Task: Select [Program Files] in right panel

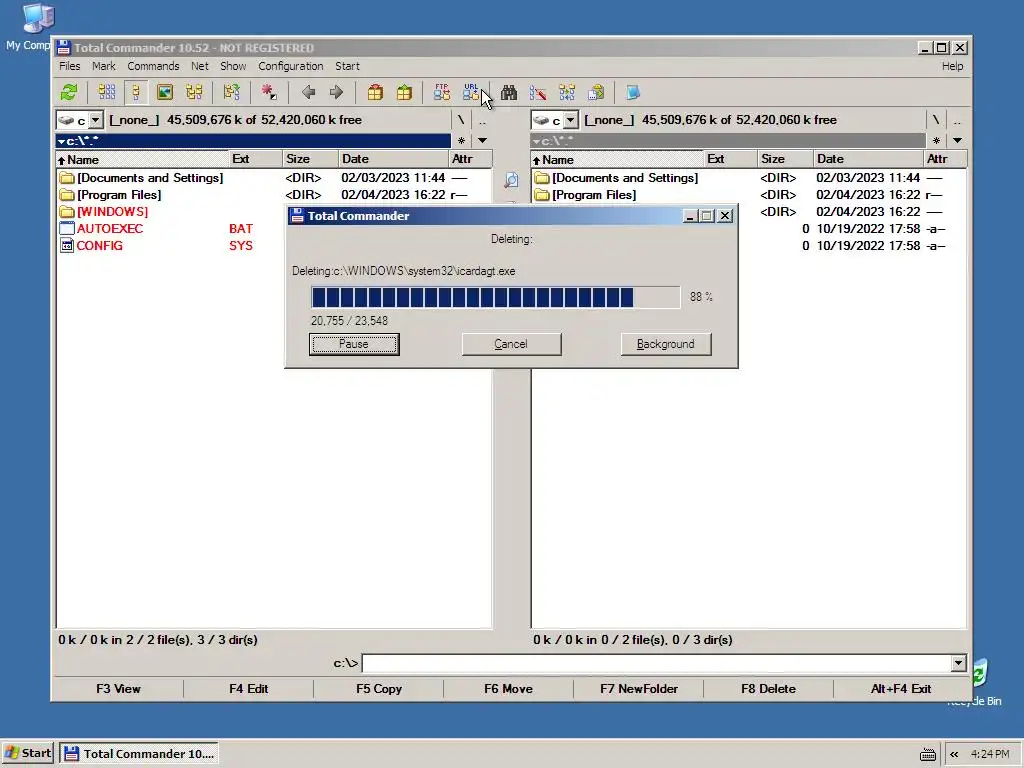Action: [594, 195]
